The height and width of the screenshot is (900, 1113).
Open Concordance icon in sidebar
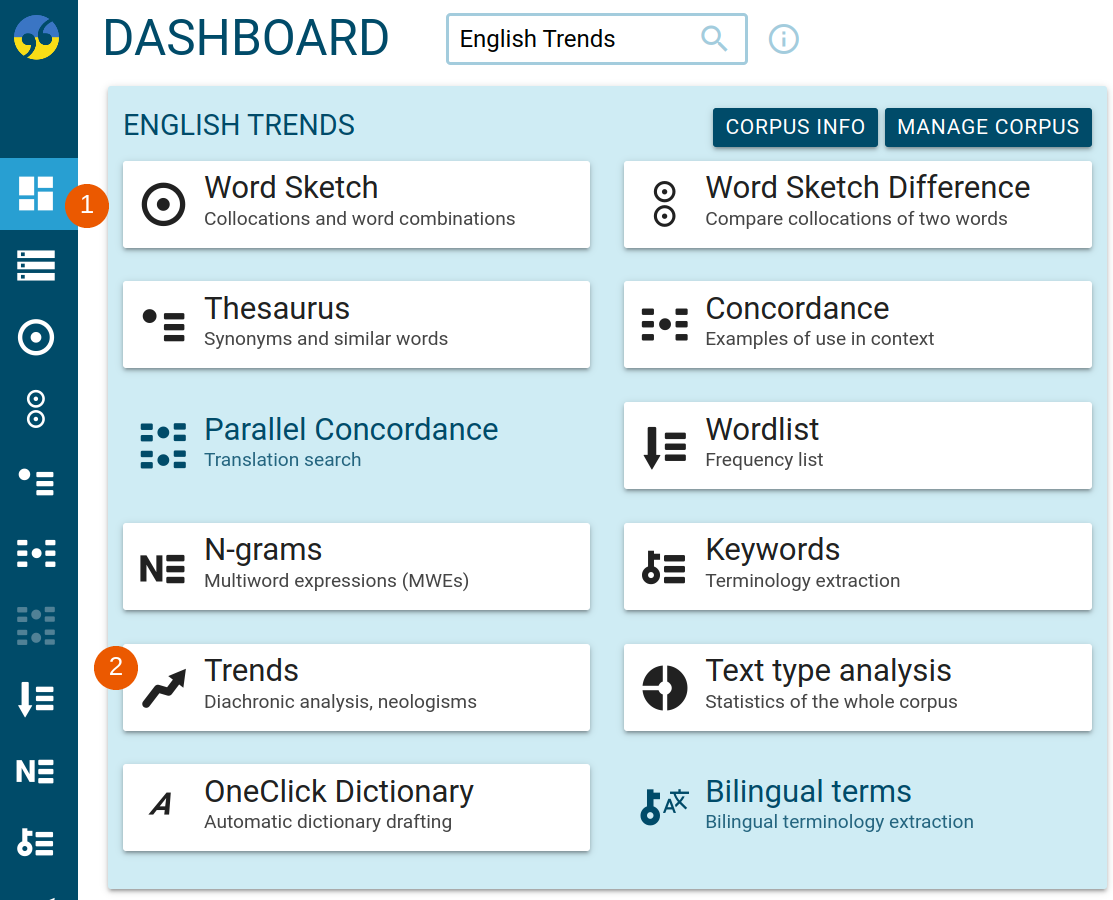pos(36,553)
